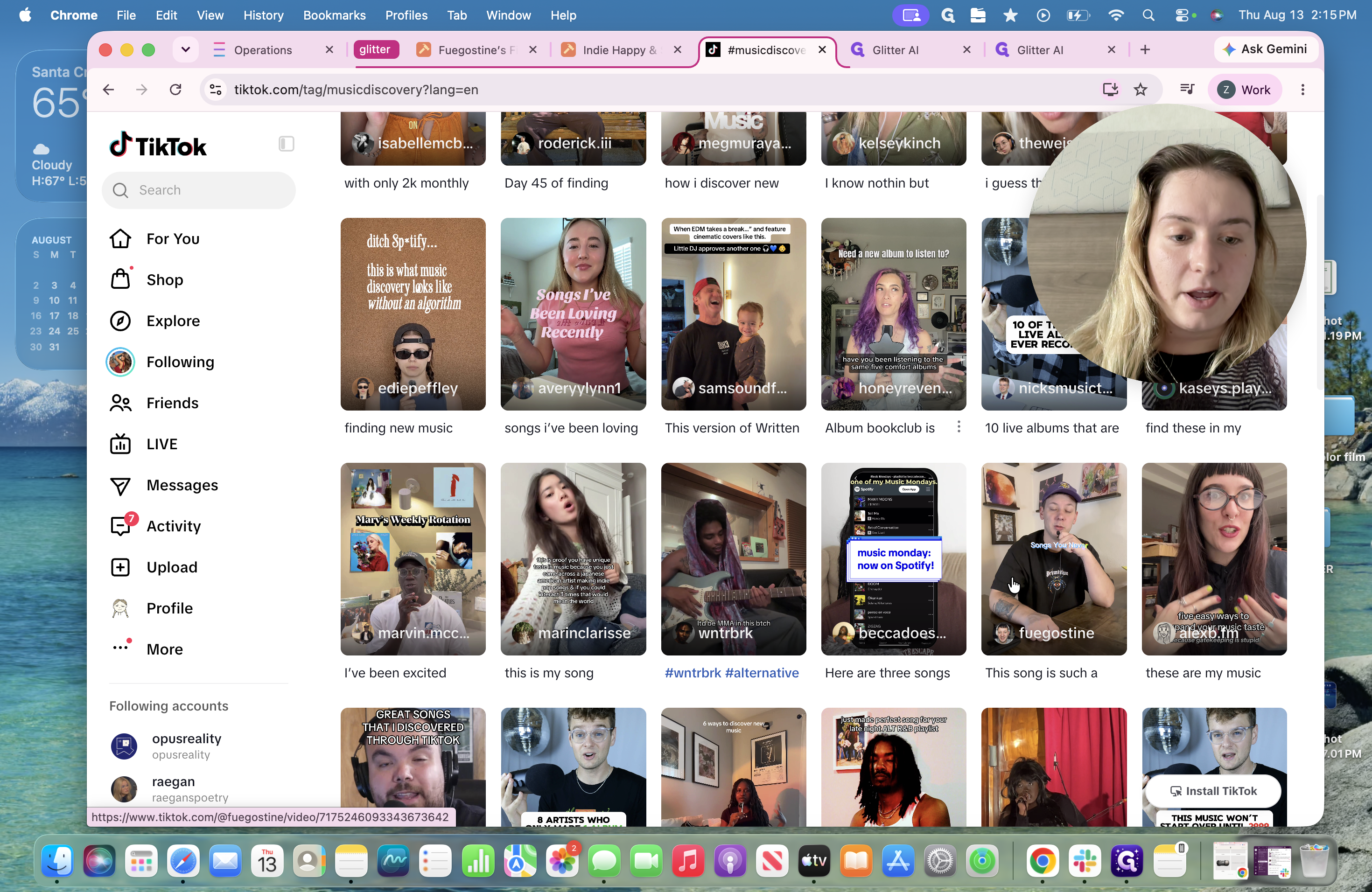The image size is (1372, 892).
Task: Close the #musicdiscovery tab
Action: click(823, 49)
